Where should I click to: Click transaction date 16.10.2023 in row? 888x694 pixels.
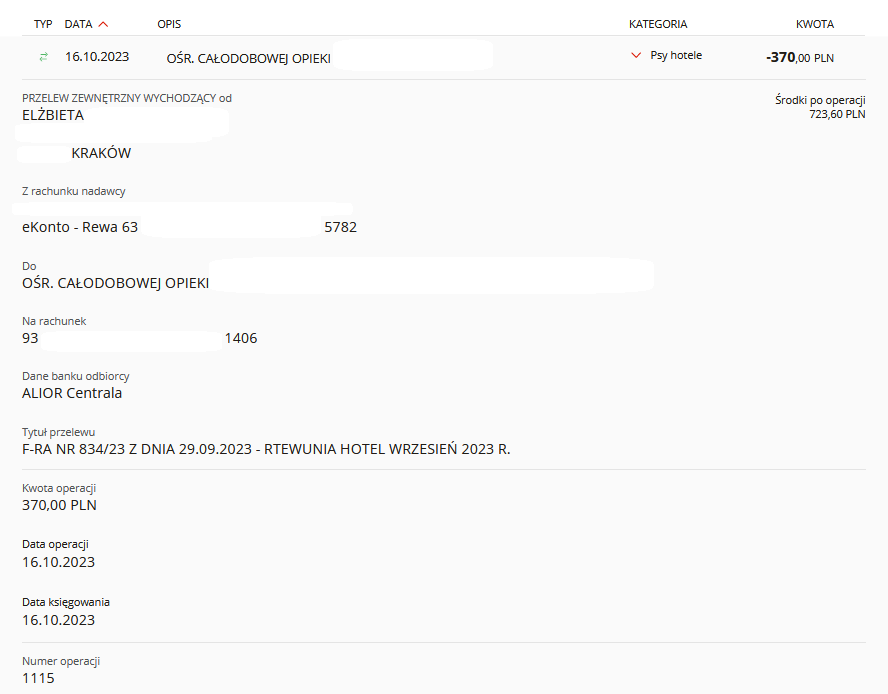[x=97, y=57]
